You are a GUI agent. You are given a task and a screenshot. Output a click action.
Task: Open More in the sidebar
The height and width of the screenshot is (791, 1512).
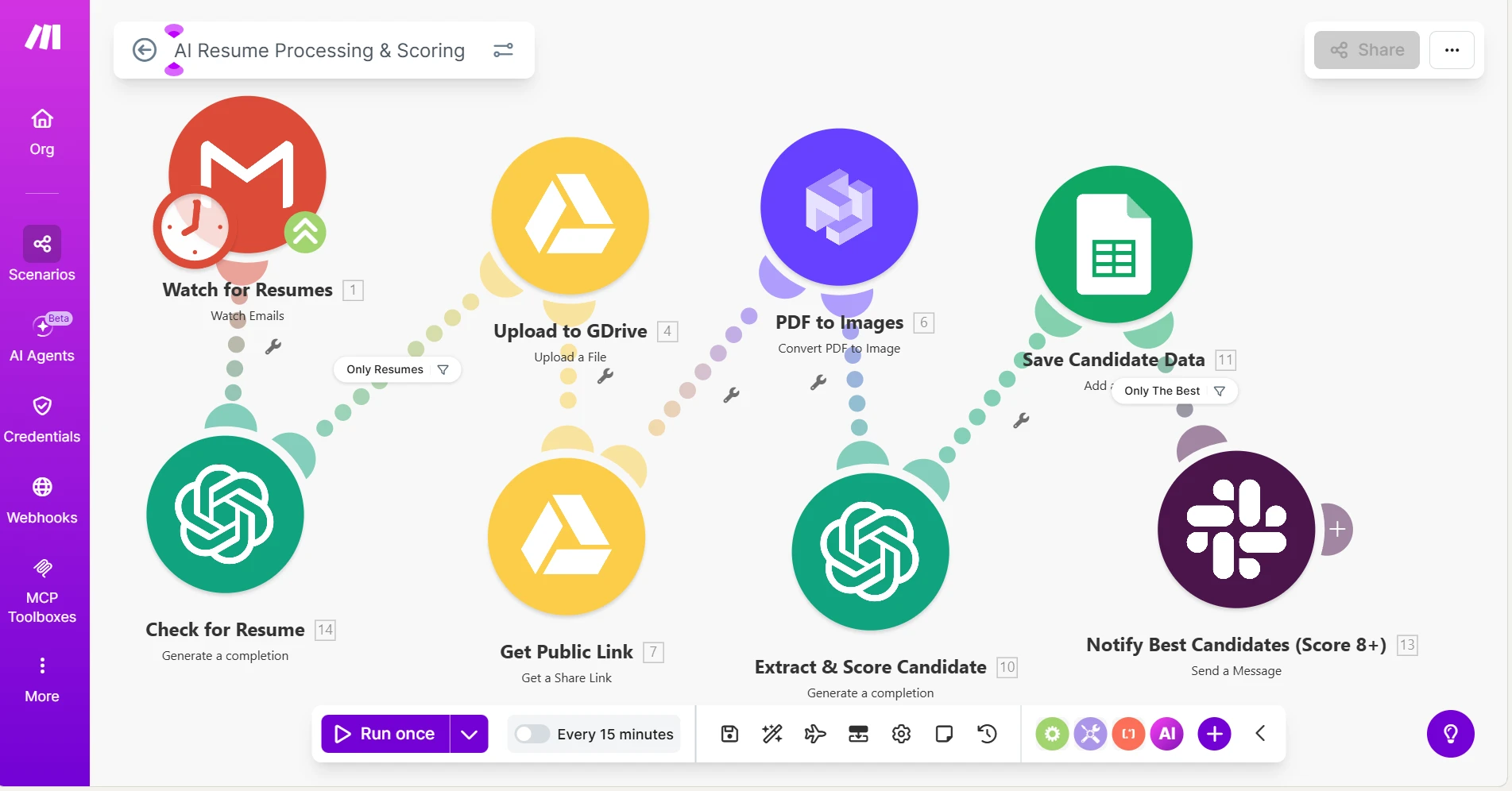click(42, 680)
